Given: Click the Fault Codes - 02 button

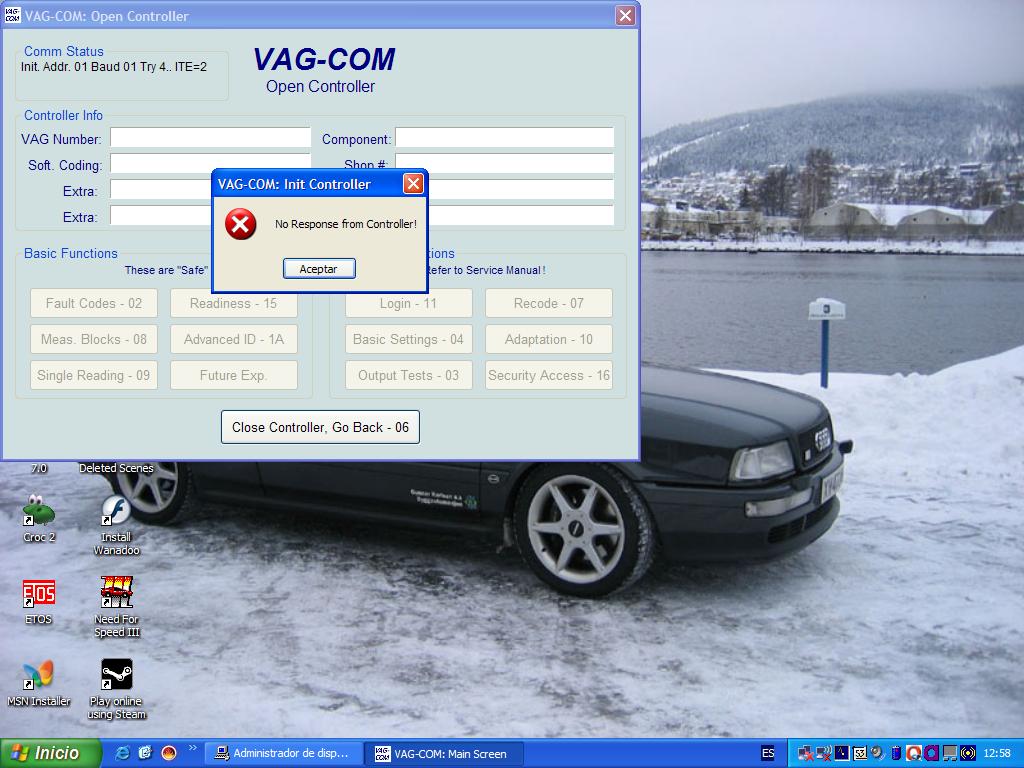Looking at the screenshot, I should pos(93,304).
